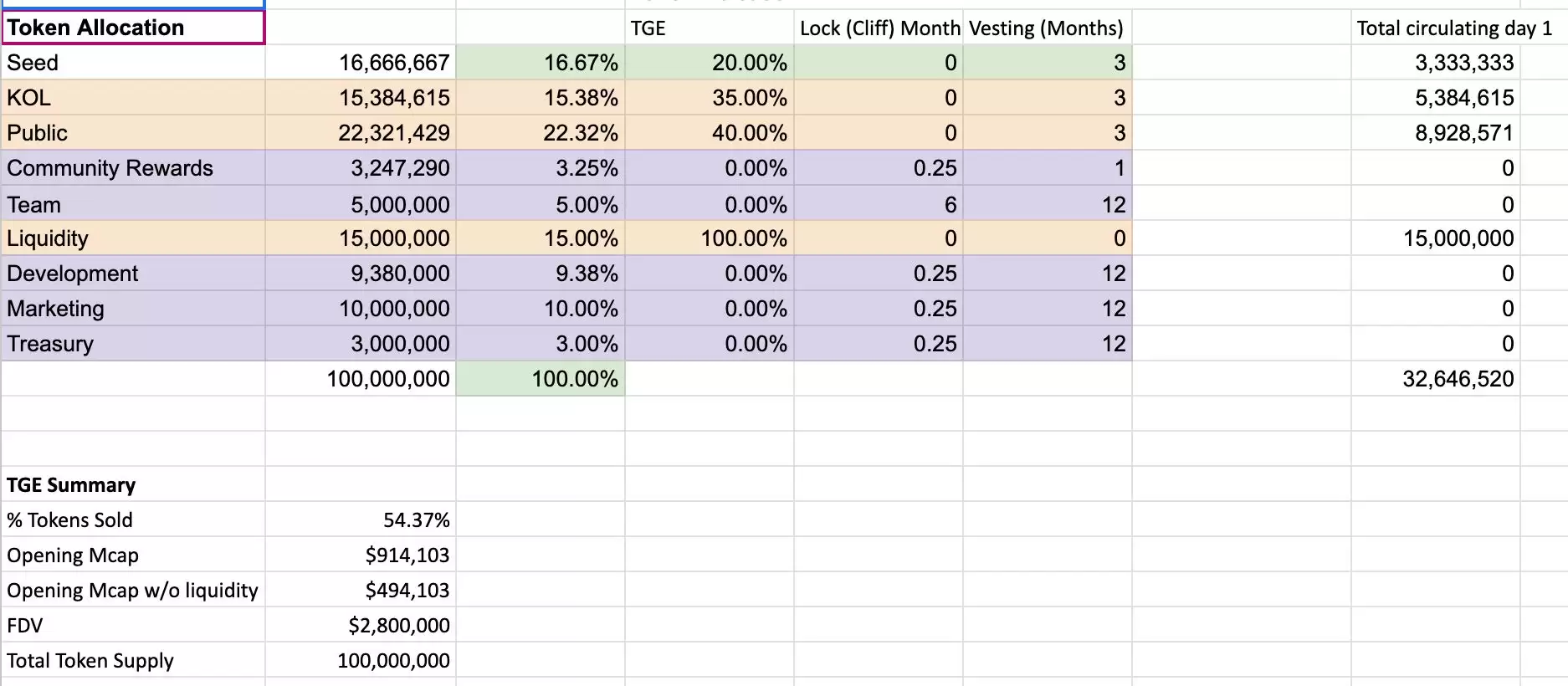Click the "Vesting (Months)" column header
The width and height of the screenshot is (1568, 686).
click(x=1047, y=28)
